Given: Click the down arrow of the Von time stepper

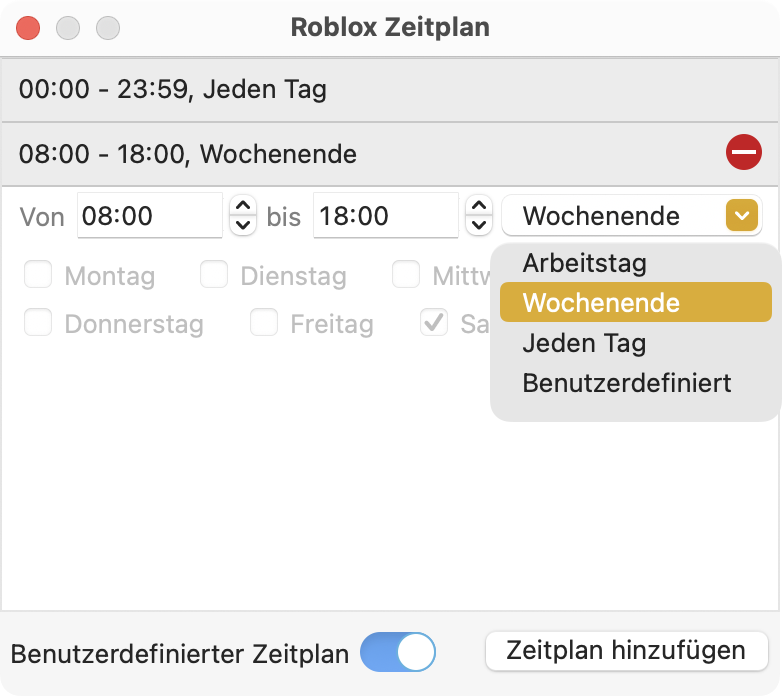Looking at the screenshot, I should (x=243, y=225).
